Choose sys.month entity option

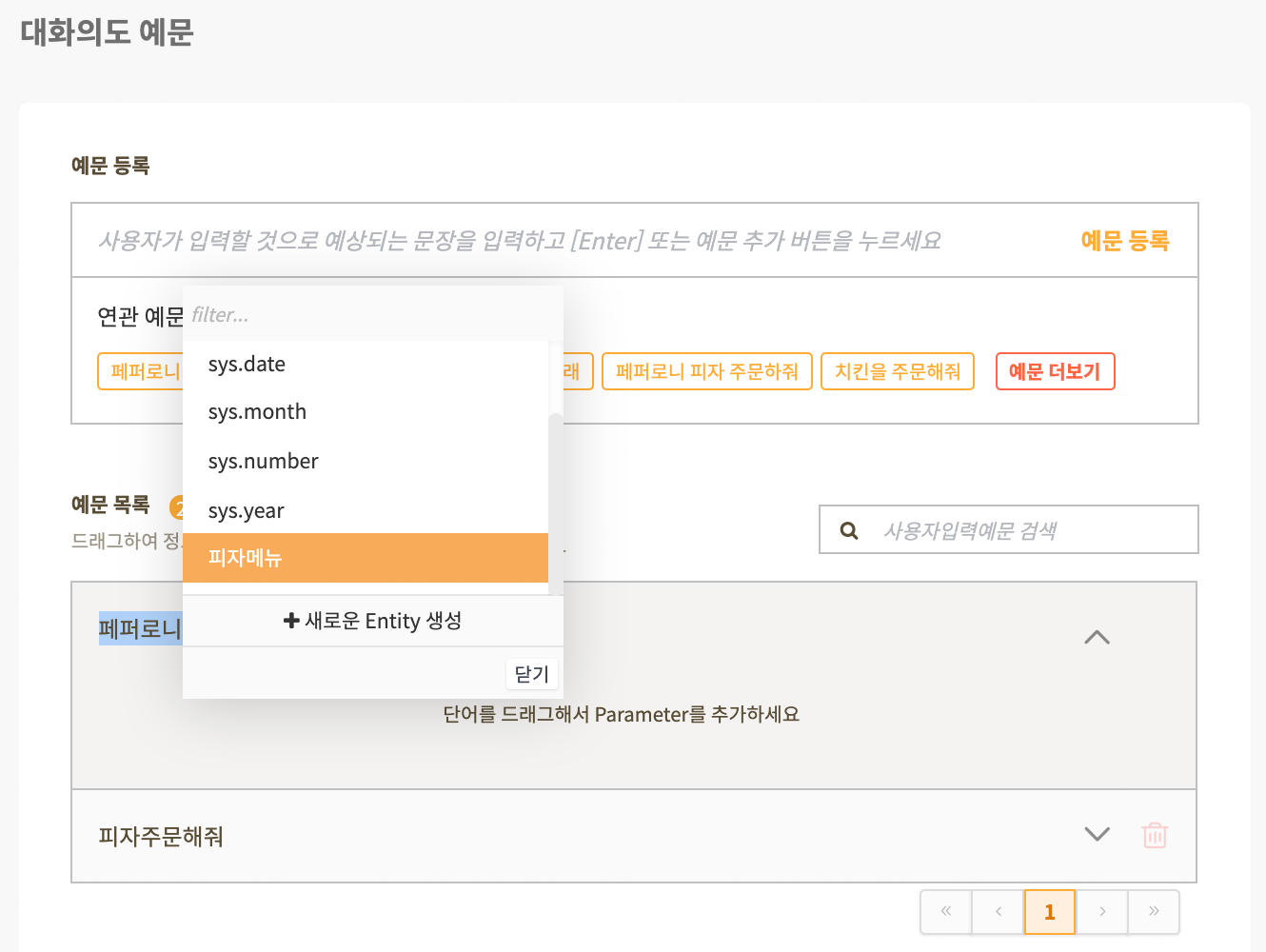pos(366,412)
